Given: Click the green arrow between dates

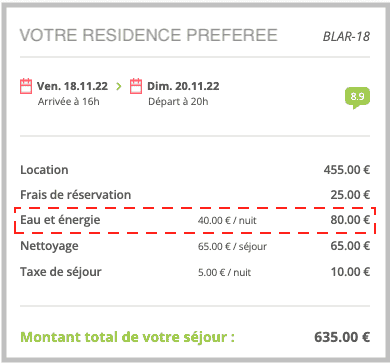Looking at the screenshot, I should click(x=119, y=86).
